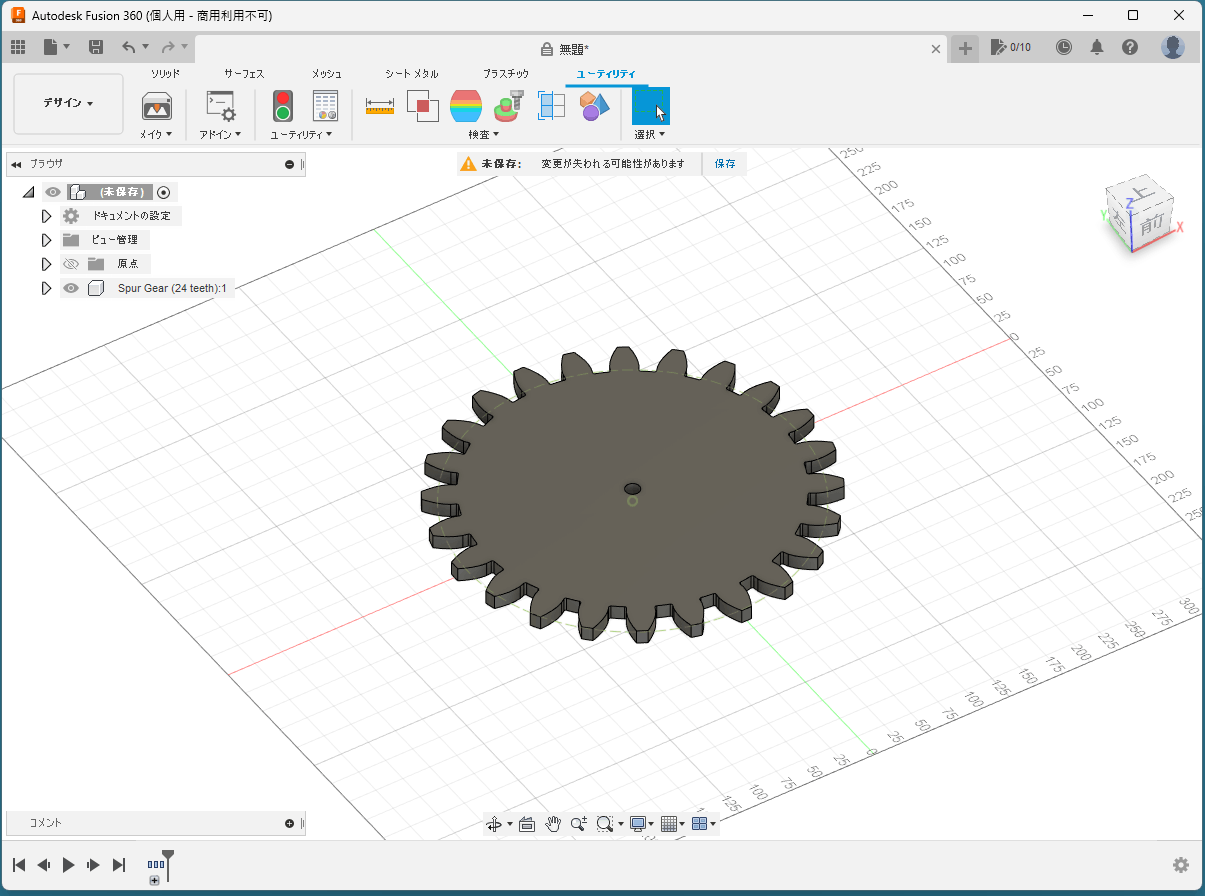Collapse the root (未保存) tree node
Image resolution: width=1205 pixels, height=896 pixels.
29,192
